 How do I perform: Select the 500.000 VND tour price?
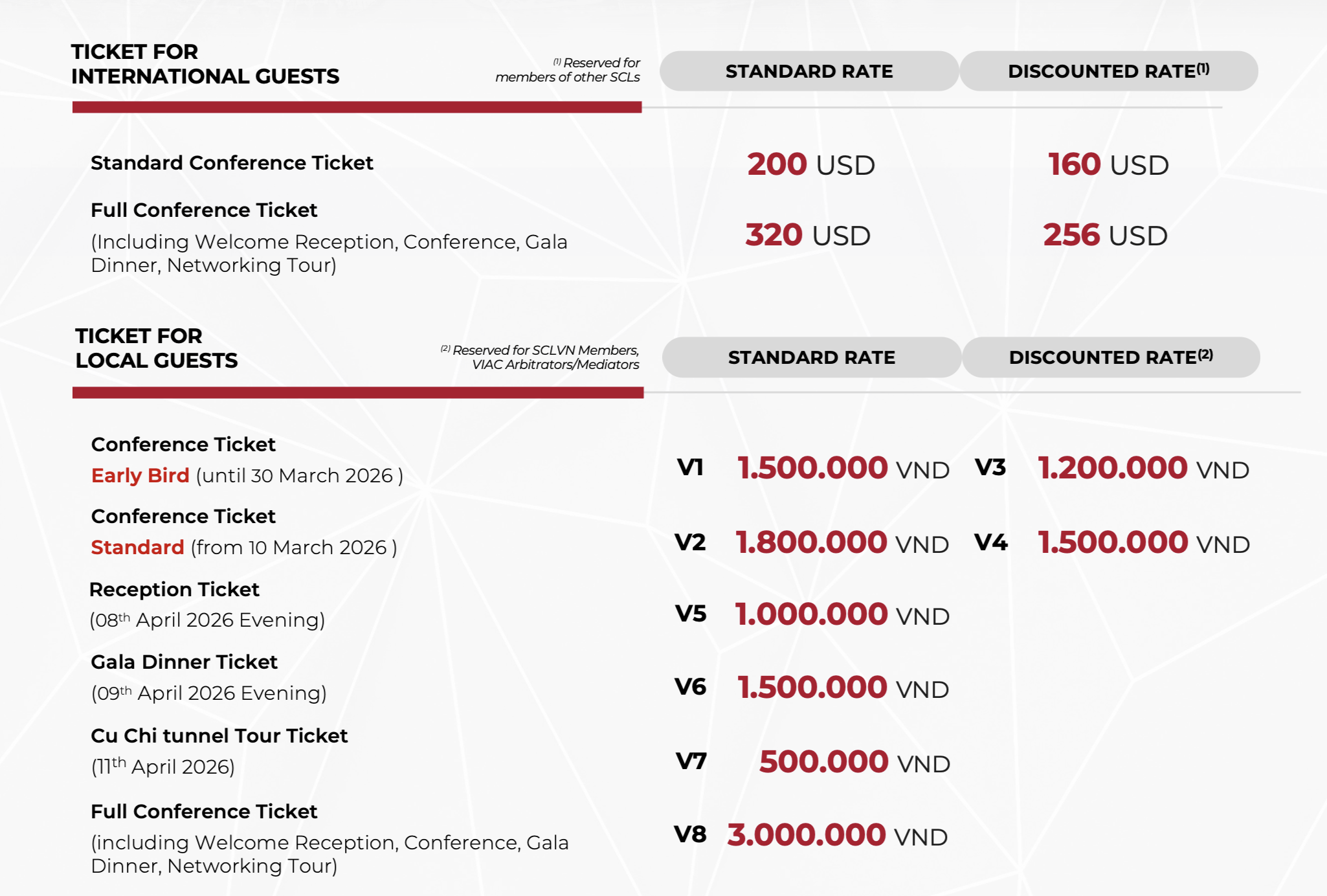click(854, 762)
